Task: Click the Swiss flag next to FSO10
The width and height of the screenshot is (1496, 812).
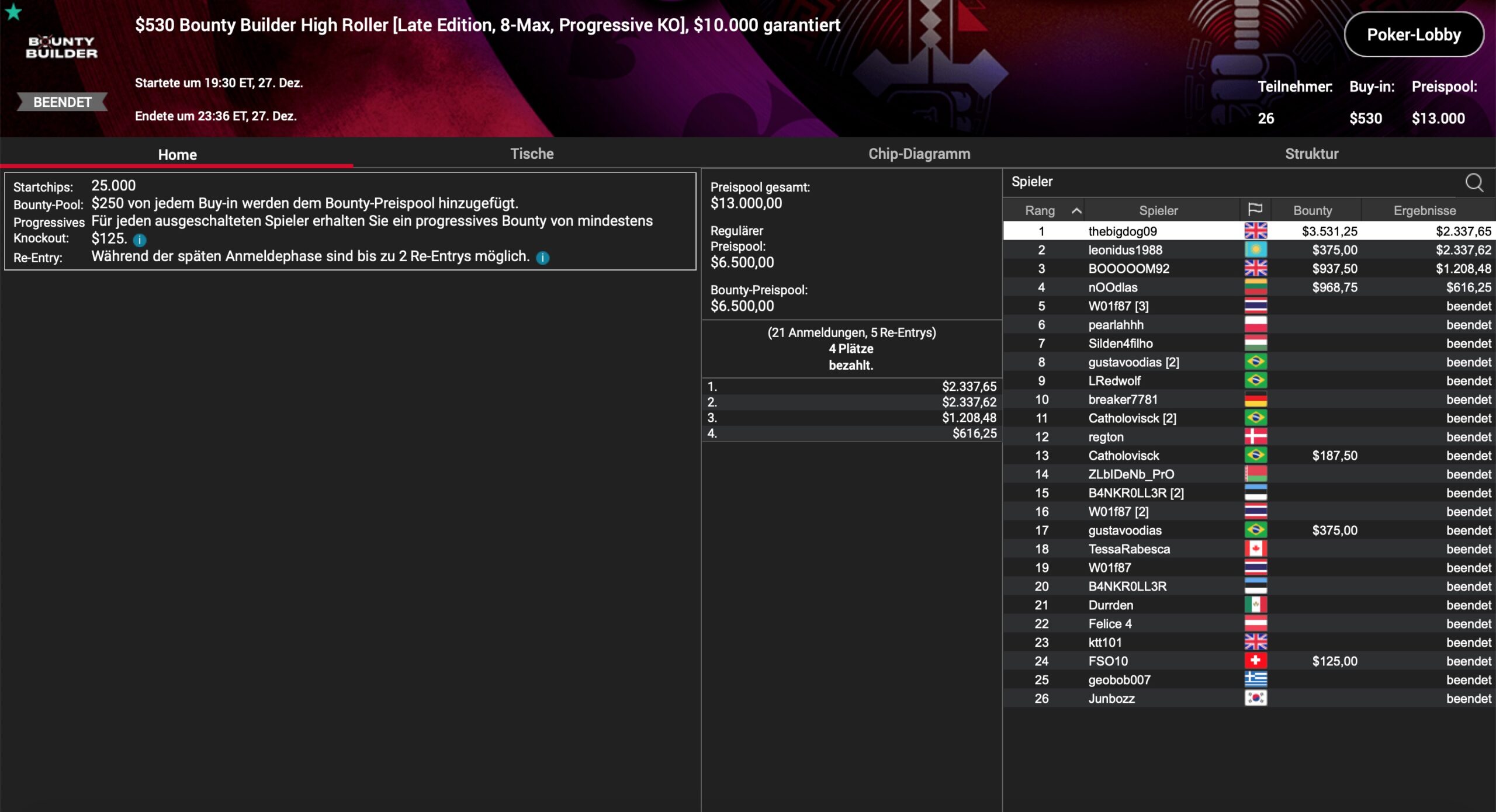Action: pos(1255,661)
